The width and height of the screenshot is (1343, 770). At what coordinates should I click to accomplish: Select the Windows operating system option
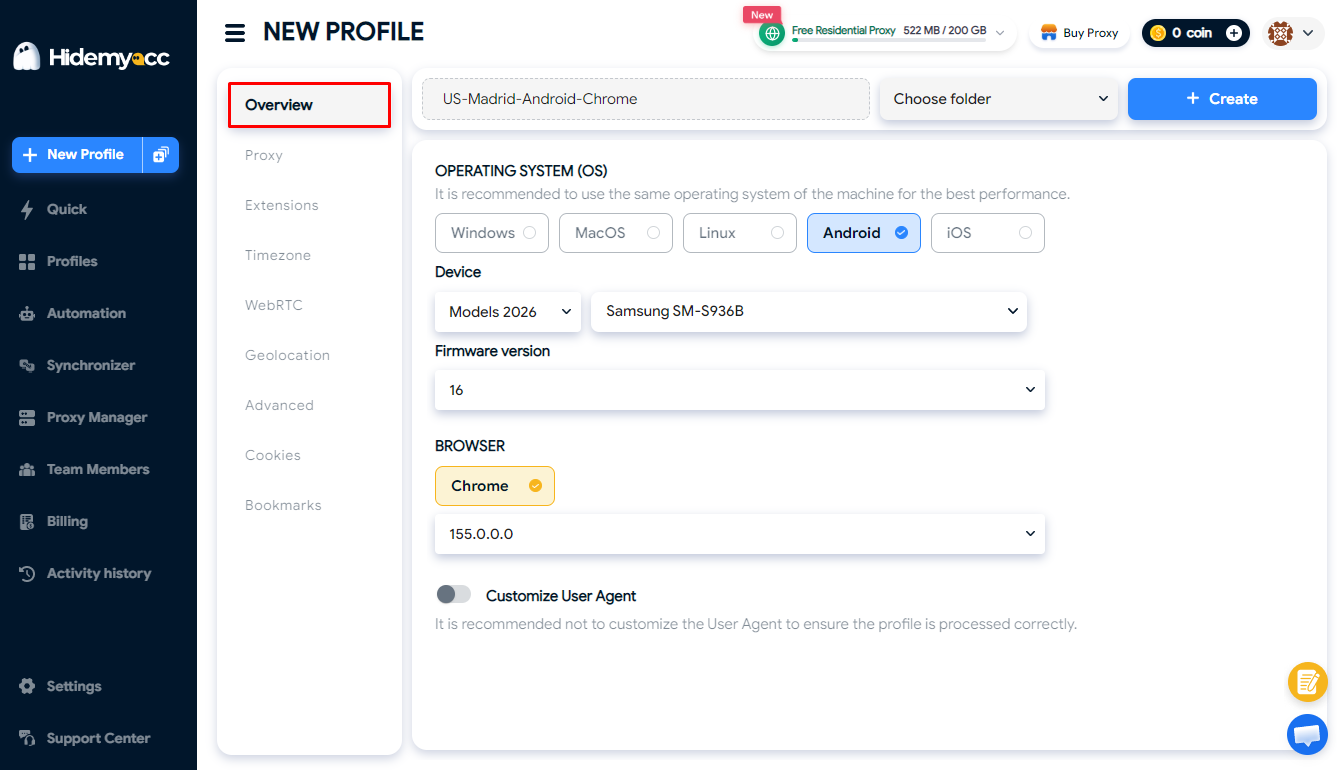click(x=492, y=233)
